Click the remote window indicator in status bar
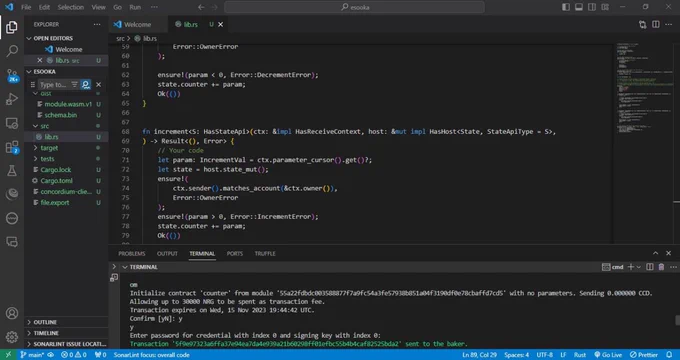 click(8, 355)
